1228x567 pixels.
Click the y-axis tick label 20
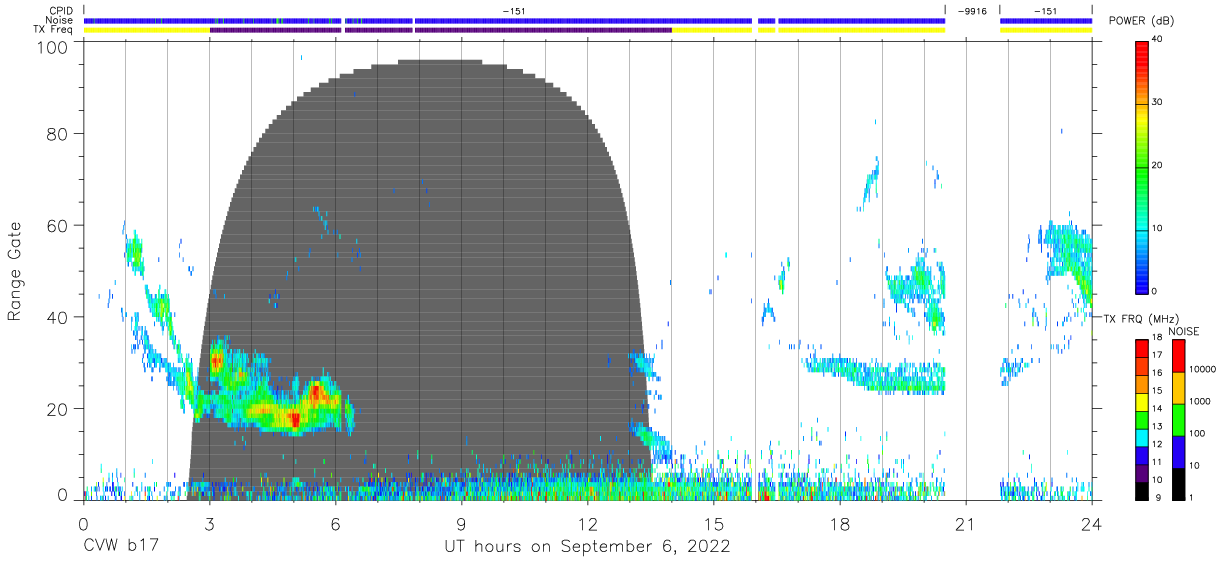coord(58,409)
